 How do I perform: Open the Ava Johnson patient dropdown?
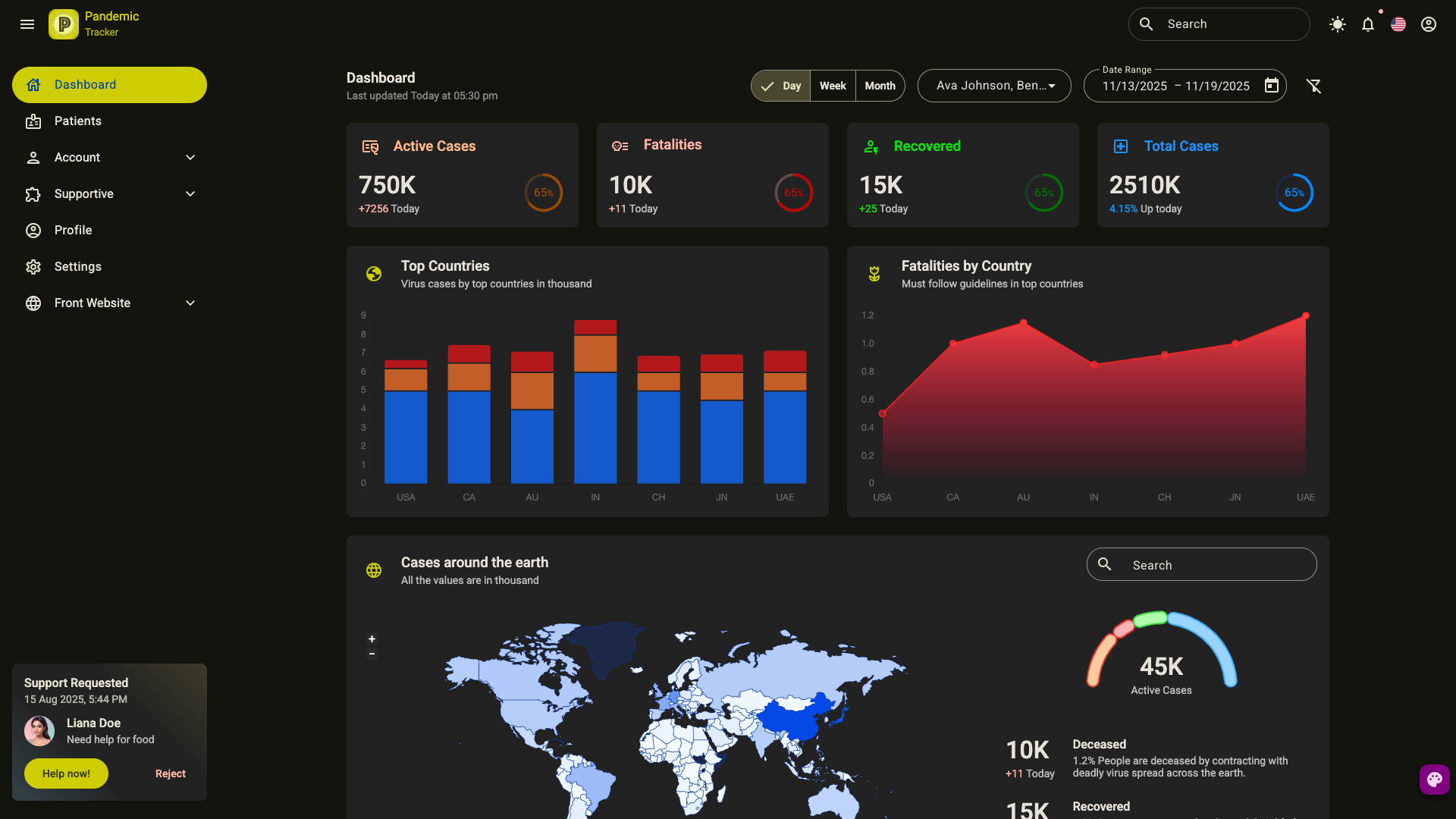click(994, 86)
